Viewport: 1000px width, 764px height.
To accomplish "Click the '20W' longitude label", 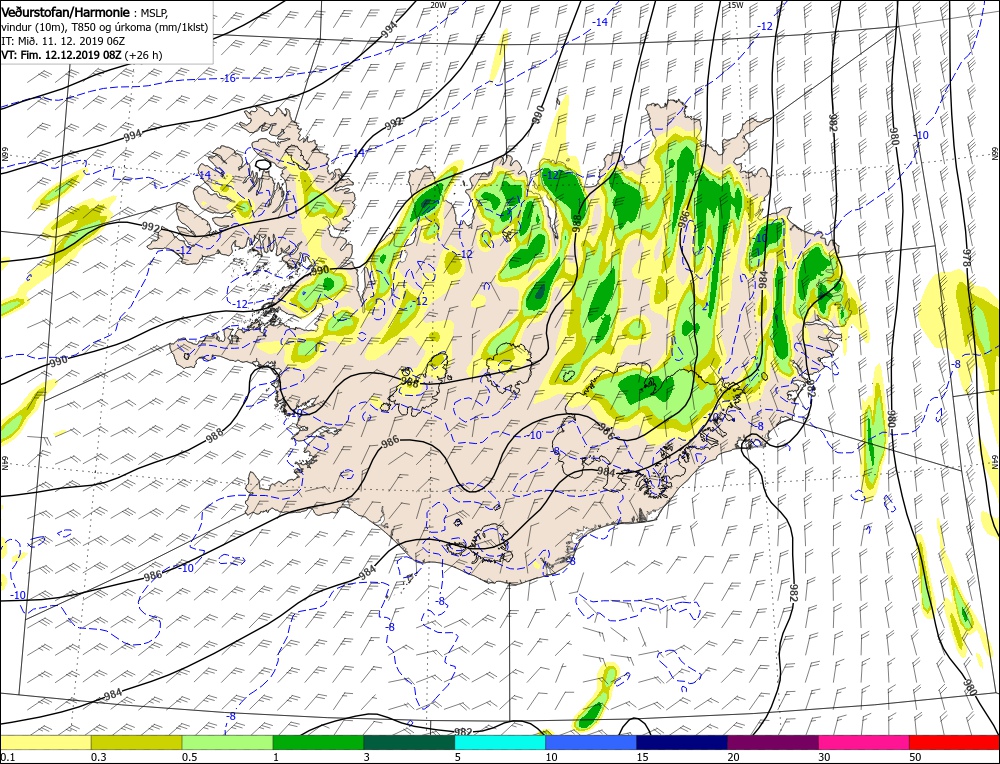I will (438, 5).
